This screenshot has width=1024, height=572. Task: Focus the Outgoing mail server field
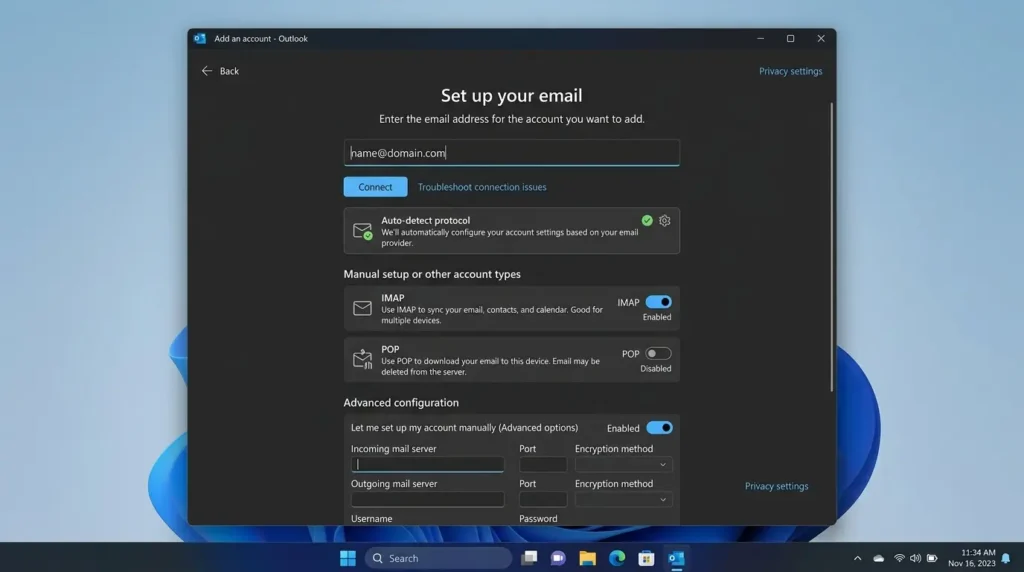click(x=427, y=500)
